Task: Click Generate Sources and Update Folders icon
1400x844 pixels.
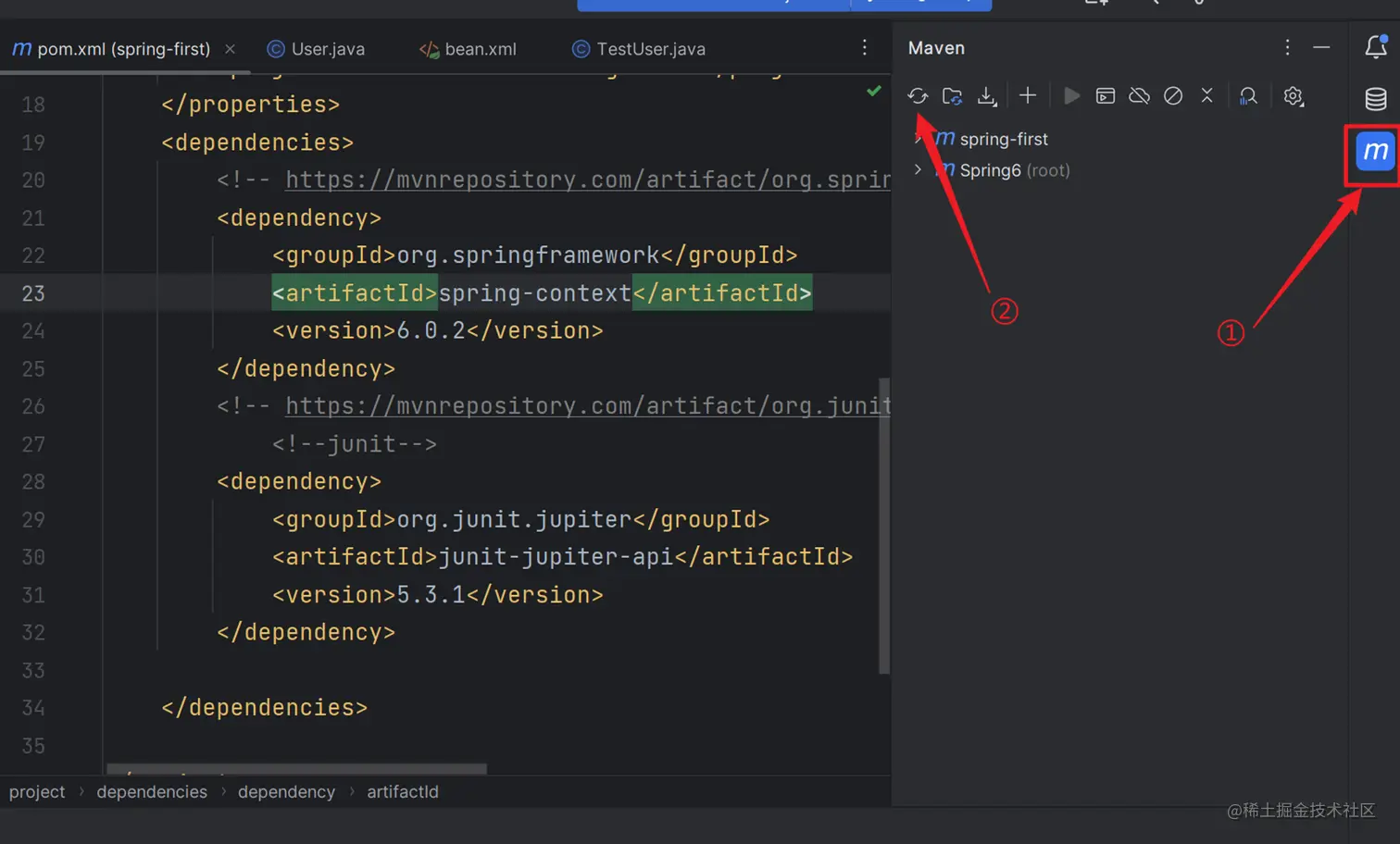Action: point(952,96)
